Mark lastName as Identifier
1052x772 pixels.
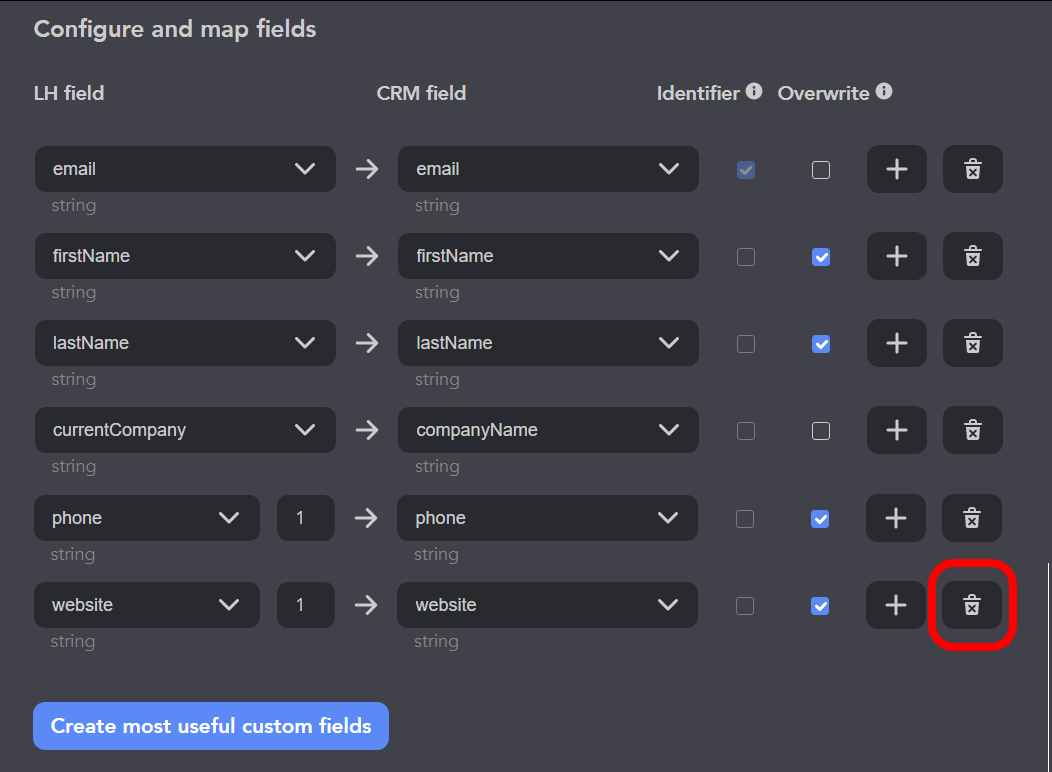745,344
